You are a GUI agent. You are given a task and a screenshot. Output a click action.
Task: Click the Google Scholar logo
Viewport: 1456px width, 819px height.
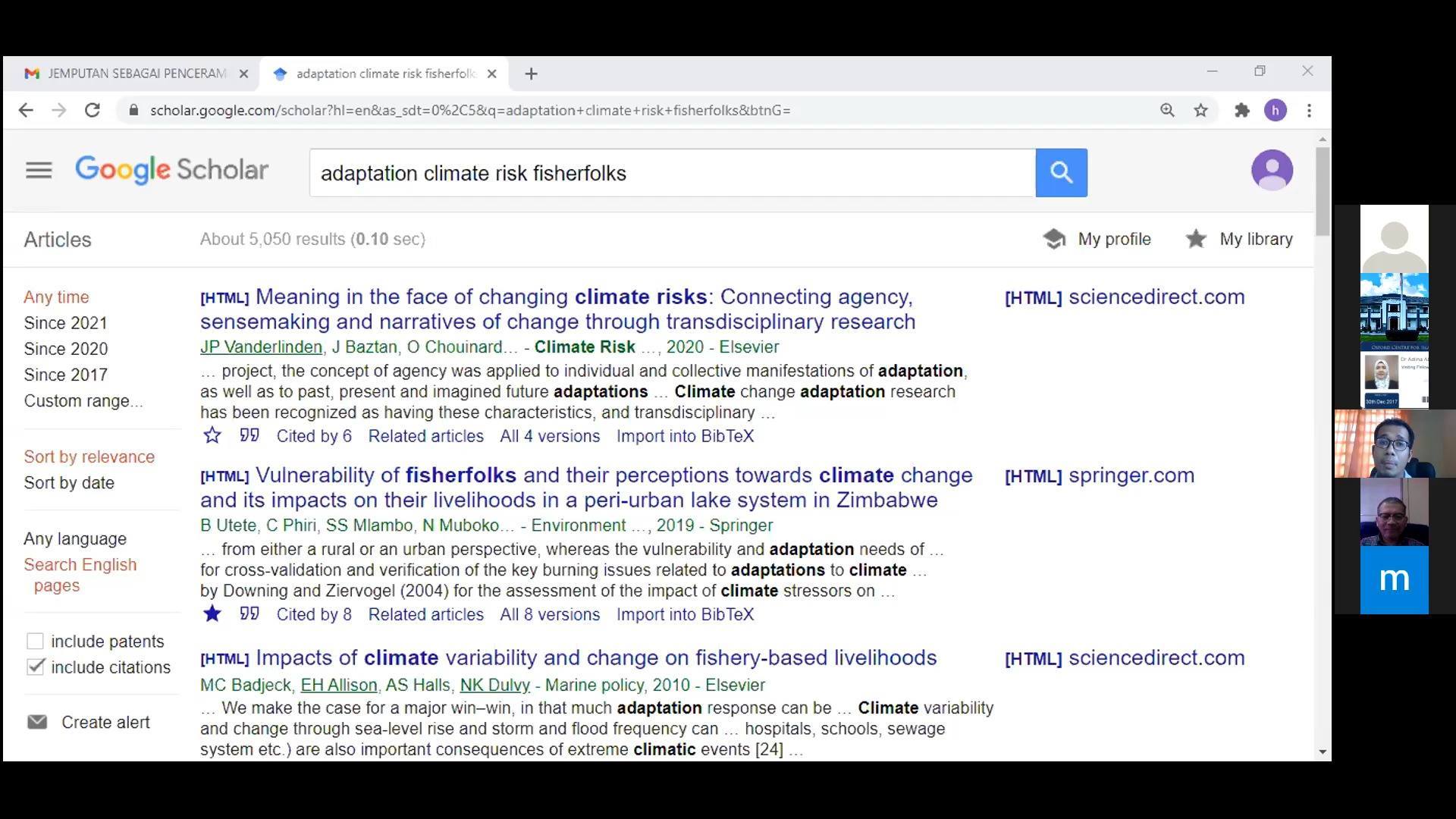pos(171,171)
